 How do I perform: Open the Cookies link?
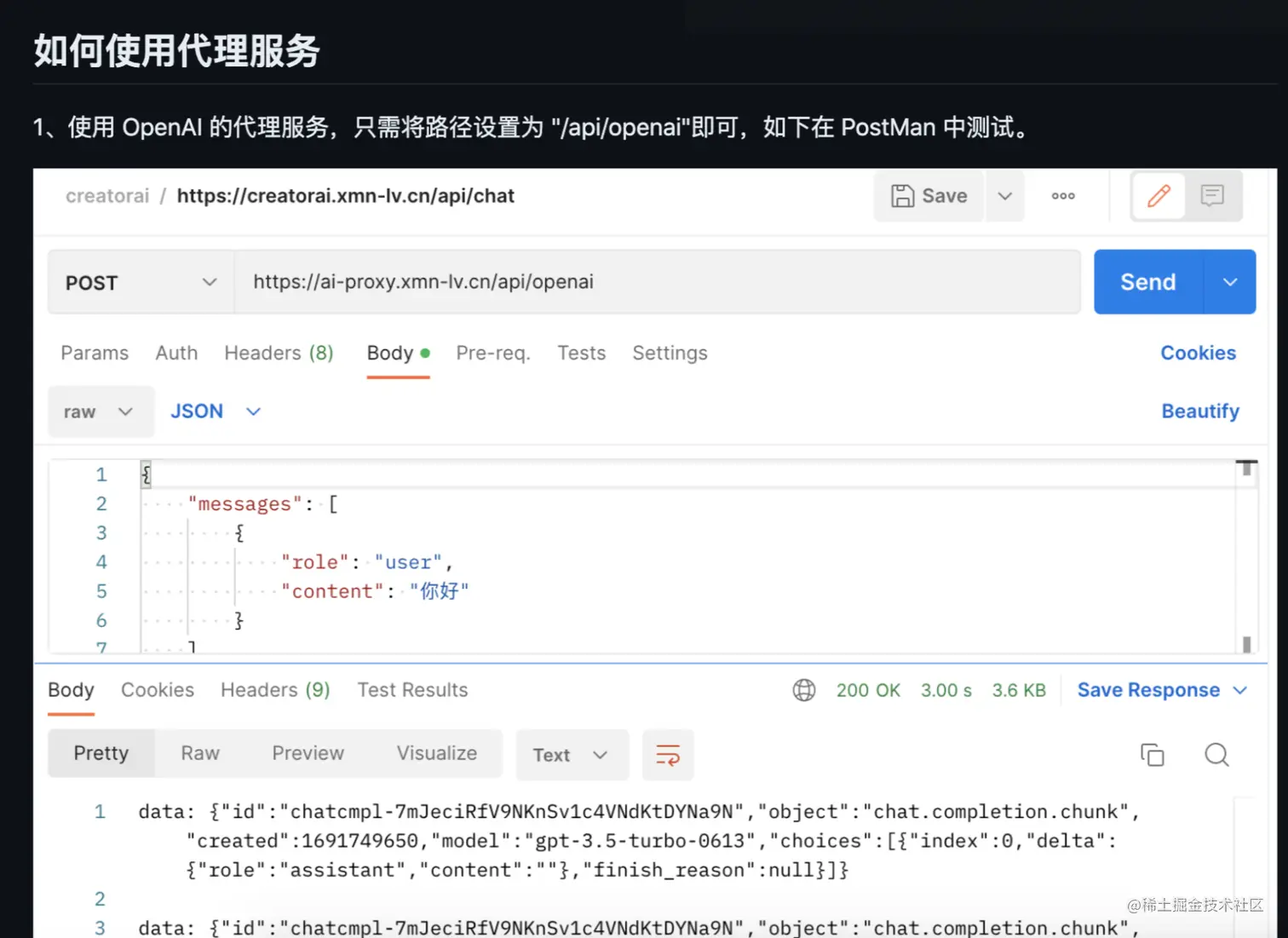coord(1198,353)
